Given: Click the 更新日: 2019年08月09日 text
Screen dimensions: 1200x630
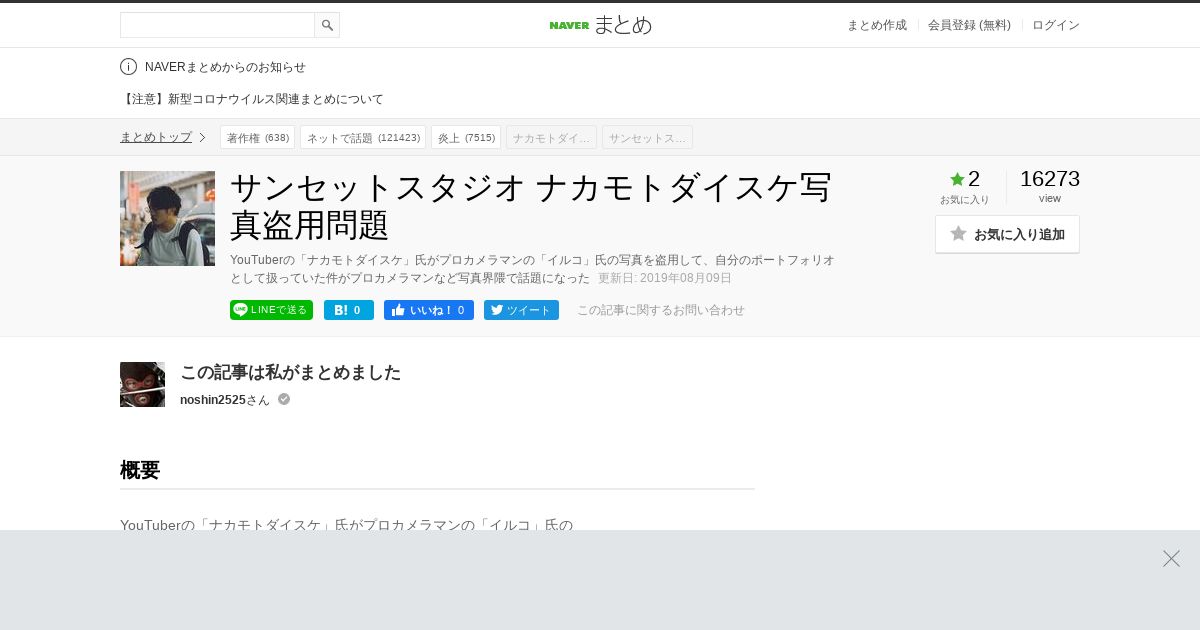Looking at the screenshot, I should click(665, 278).
